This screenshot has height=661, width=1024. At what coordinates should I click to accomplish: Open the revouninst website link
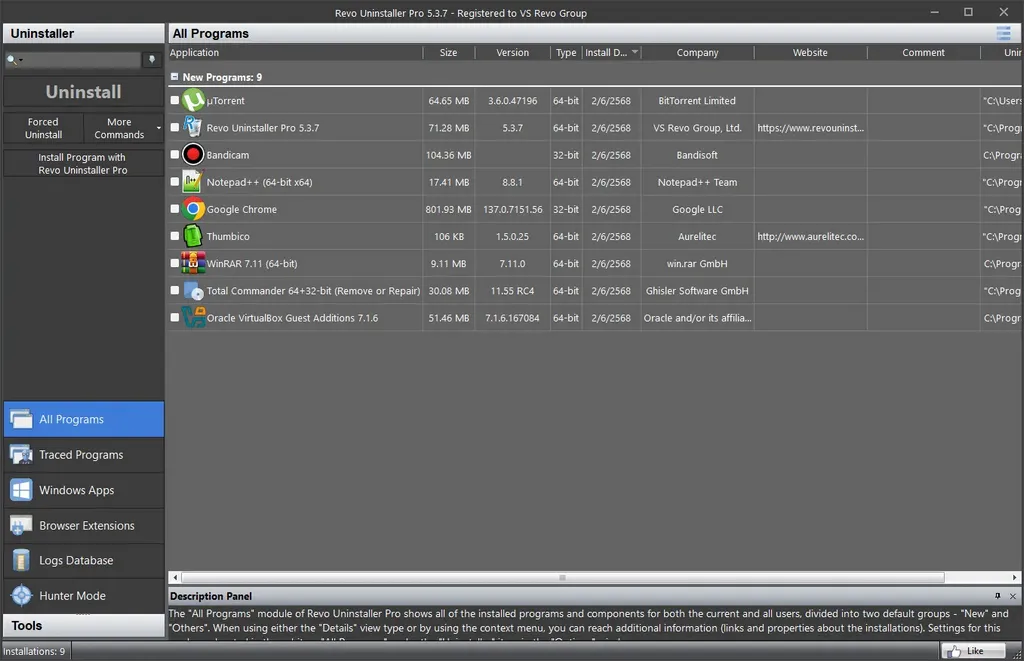[x=810, y=127]
